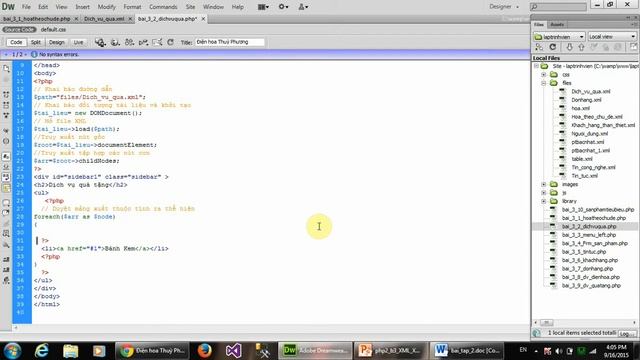The width and height of the screenshot is (640, 360).
Task: Click the Put files up-arrow icon
Action: coord(581,47)
